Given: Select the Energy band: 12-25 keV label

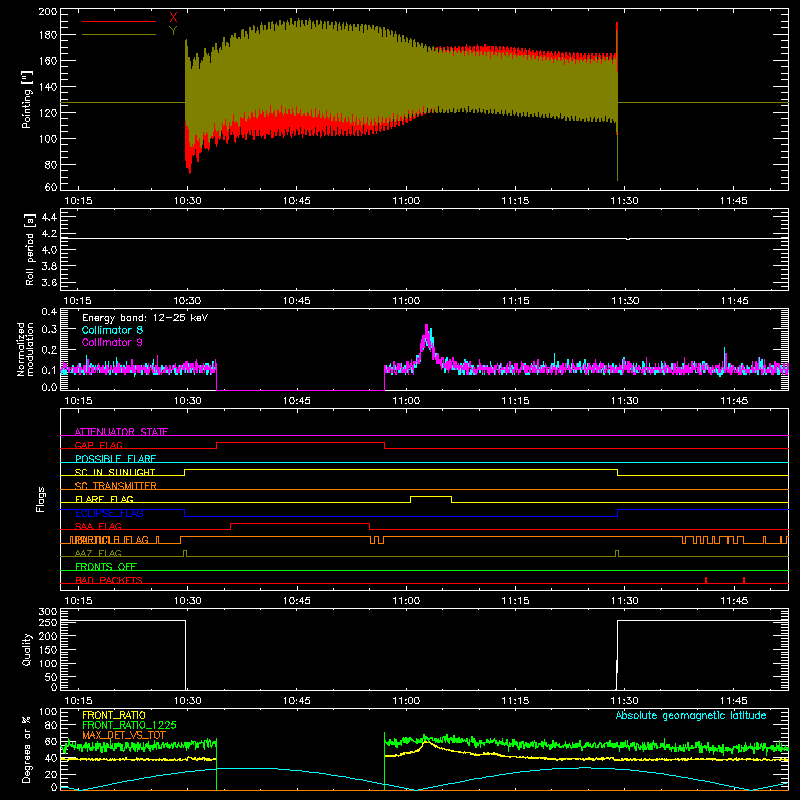Looking at the screenshot, I should coord(145,318).
